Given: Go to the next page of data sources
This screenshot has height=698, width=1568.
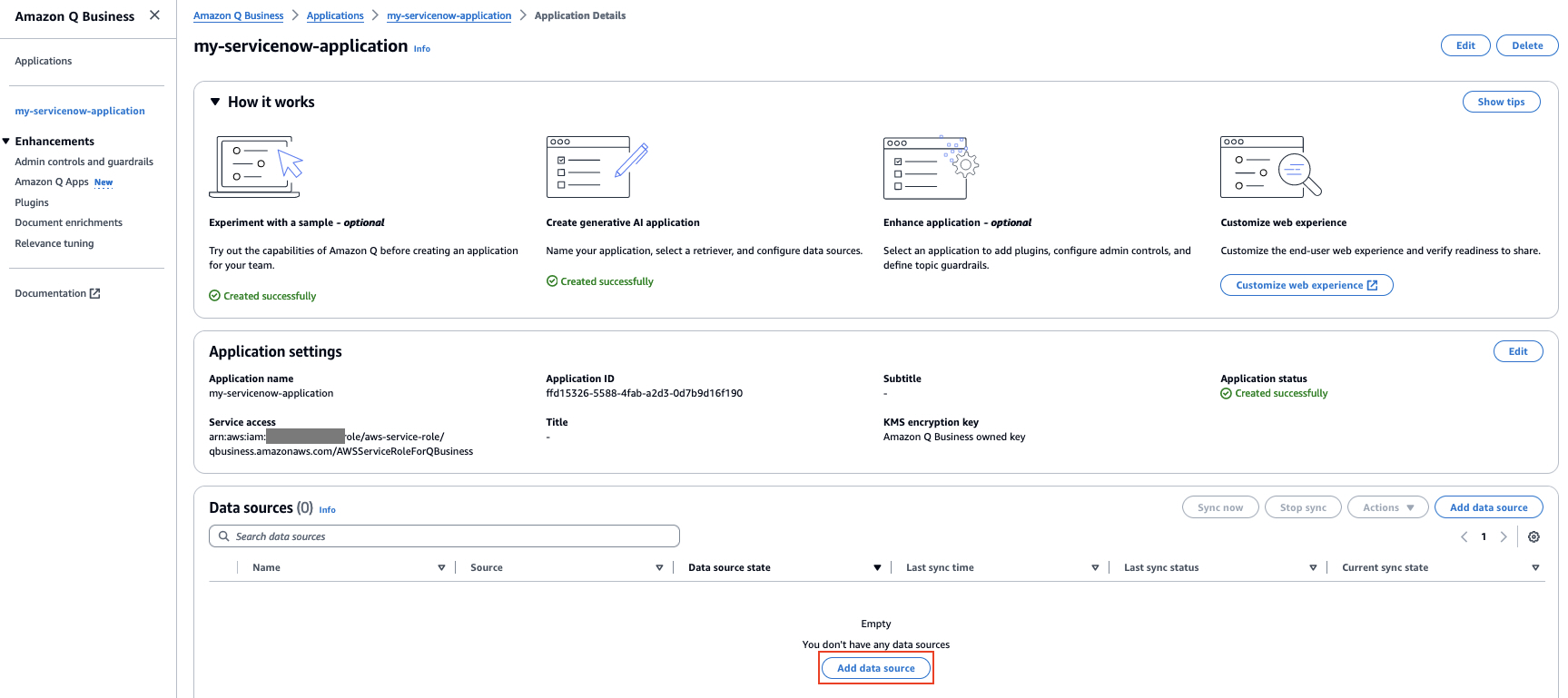Looking at the screenshot, I should coord(1504,536).
